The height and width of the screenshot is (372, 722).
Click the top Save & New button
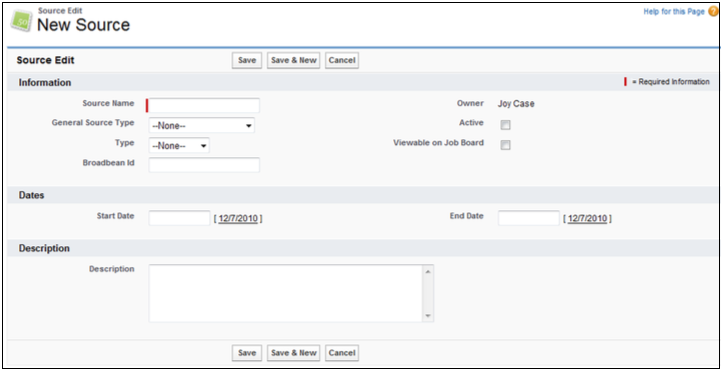tap(294, 60)
